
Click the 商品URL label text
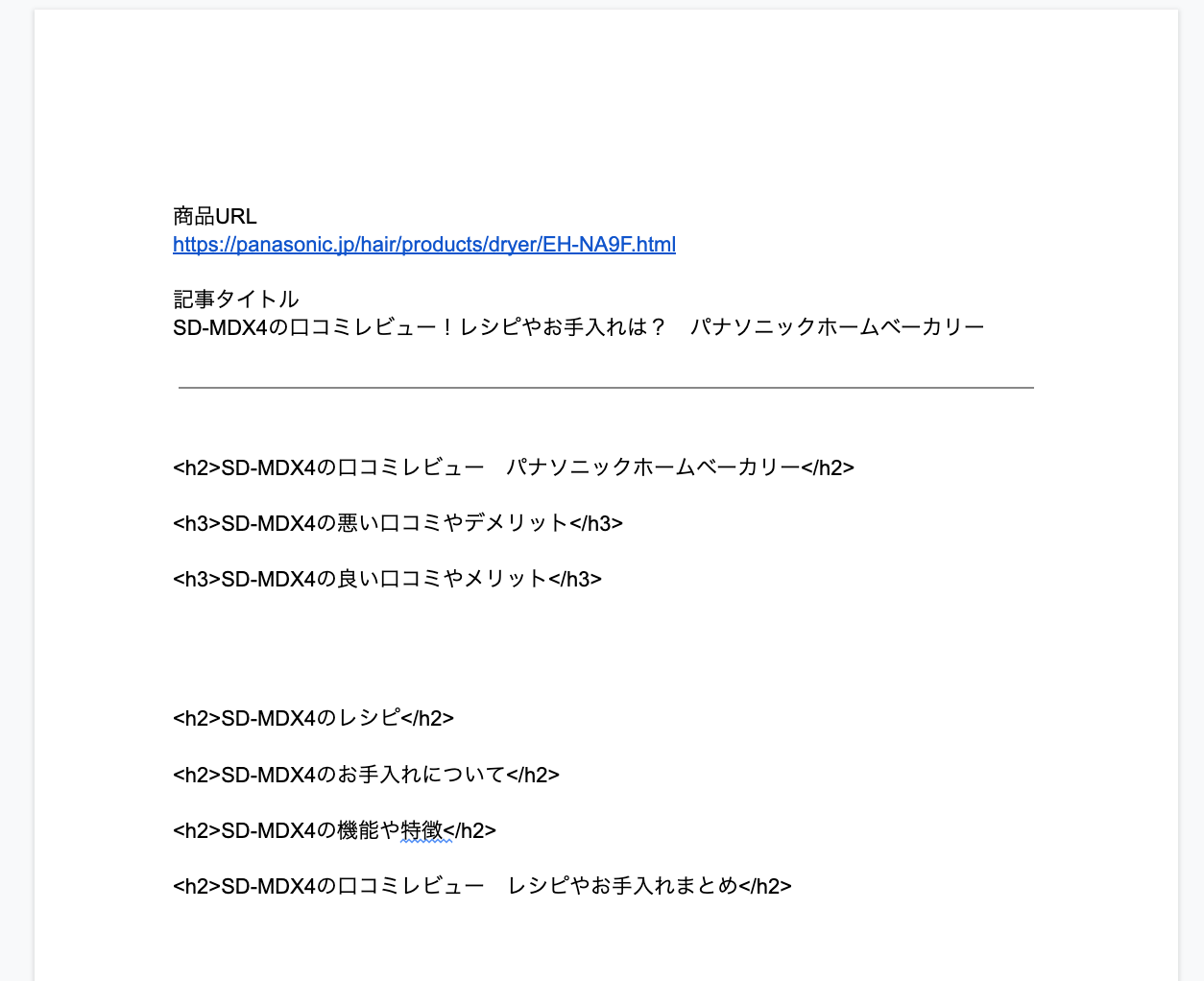pyautogui.click(x=215, y=217)
